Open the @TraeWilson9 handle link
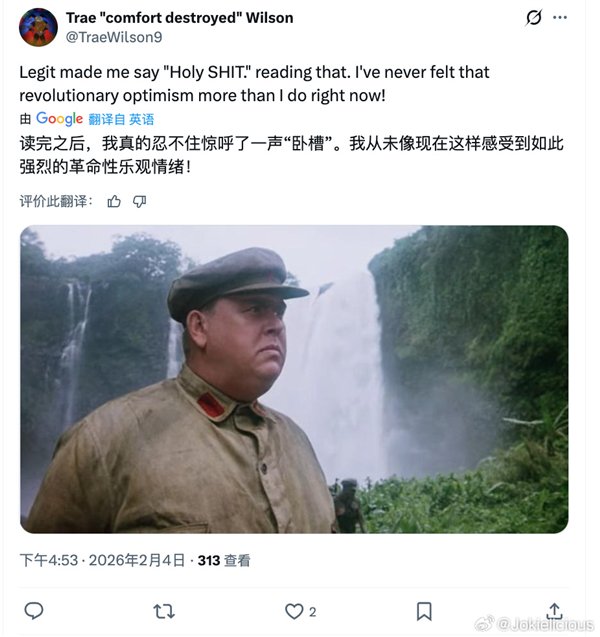The height and width of the screenshot is (637, 600). [114, 37]
